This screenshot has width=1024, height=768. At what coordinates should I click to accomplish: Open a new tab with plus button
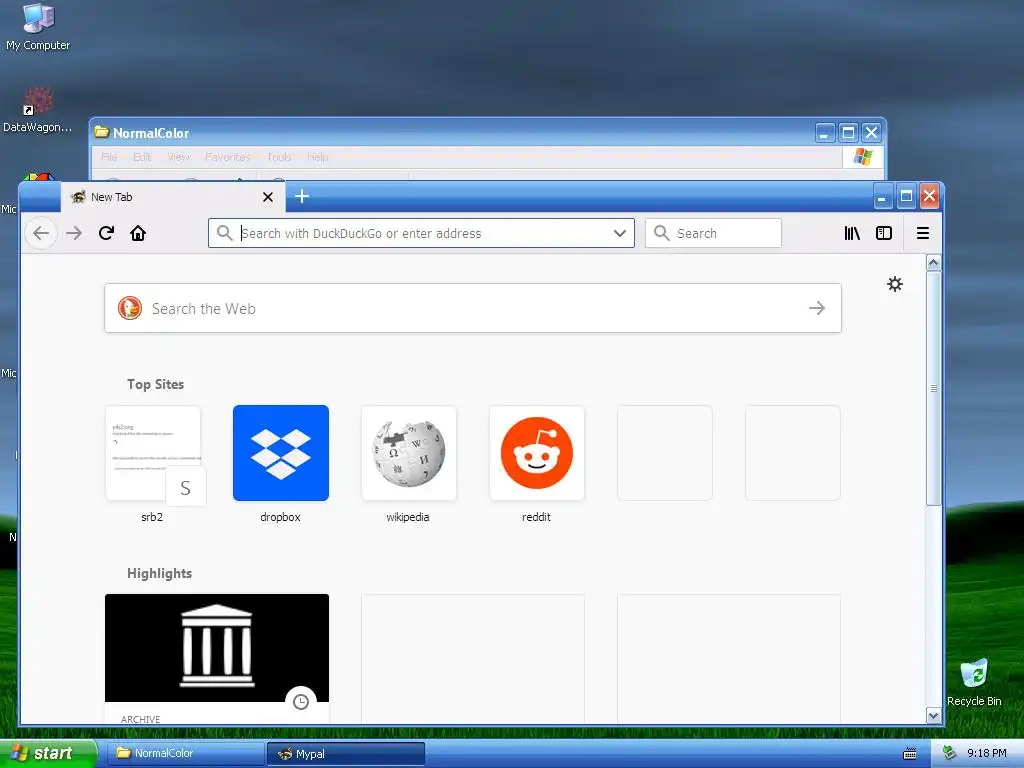point(302,196)
